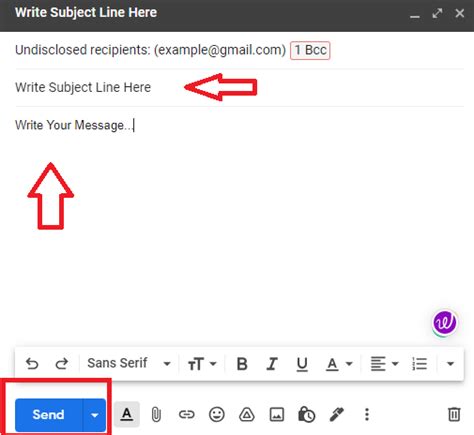Click the Undisclosed recipients field
The height and width of the screenshot is (435, 474).
(239, 50)
